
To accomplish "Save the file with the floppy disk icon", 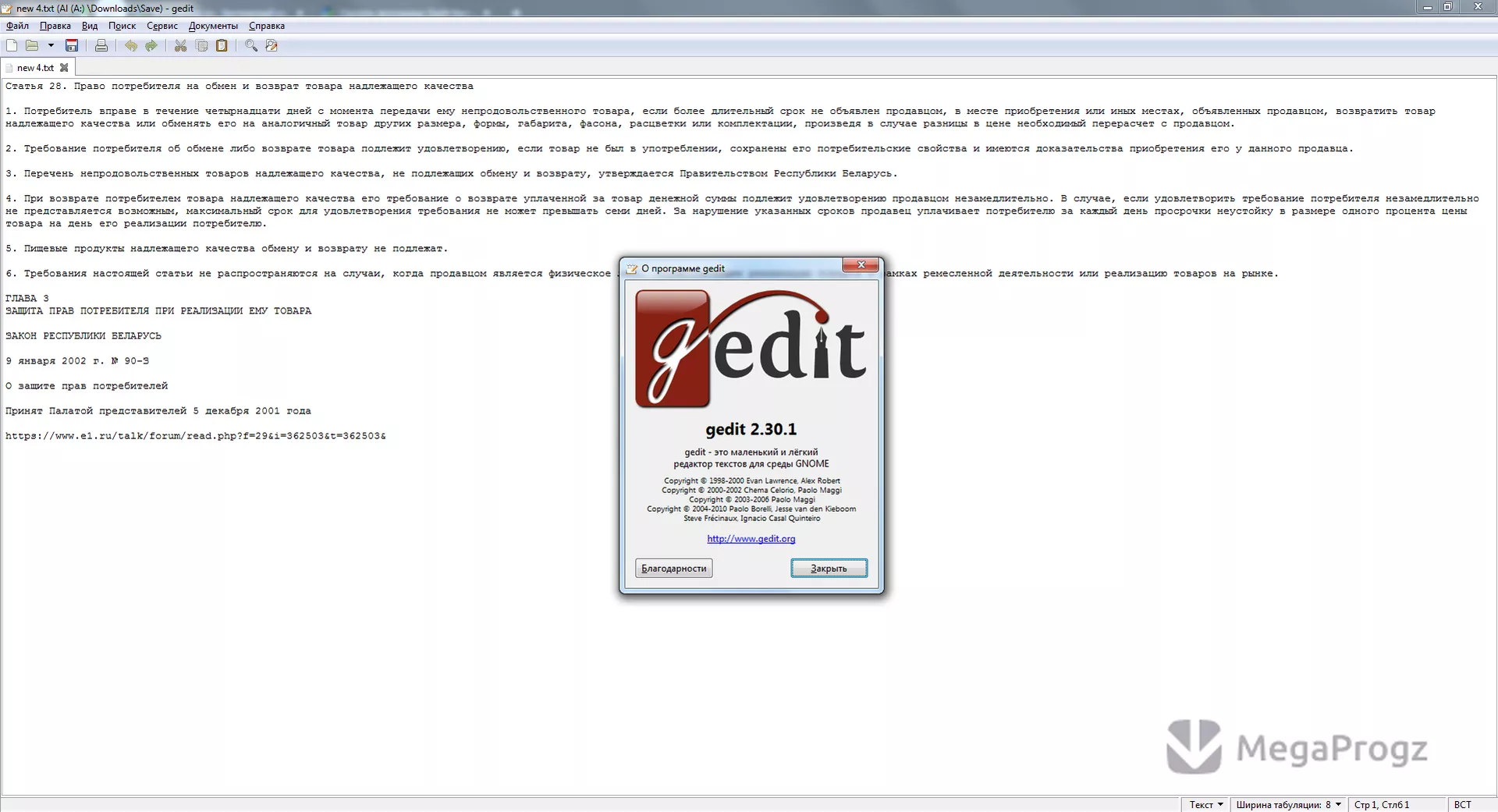I will pos(72,46).
